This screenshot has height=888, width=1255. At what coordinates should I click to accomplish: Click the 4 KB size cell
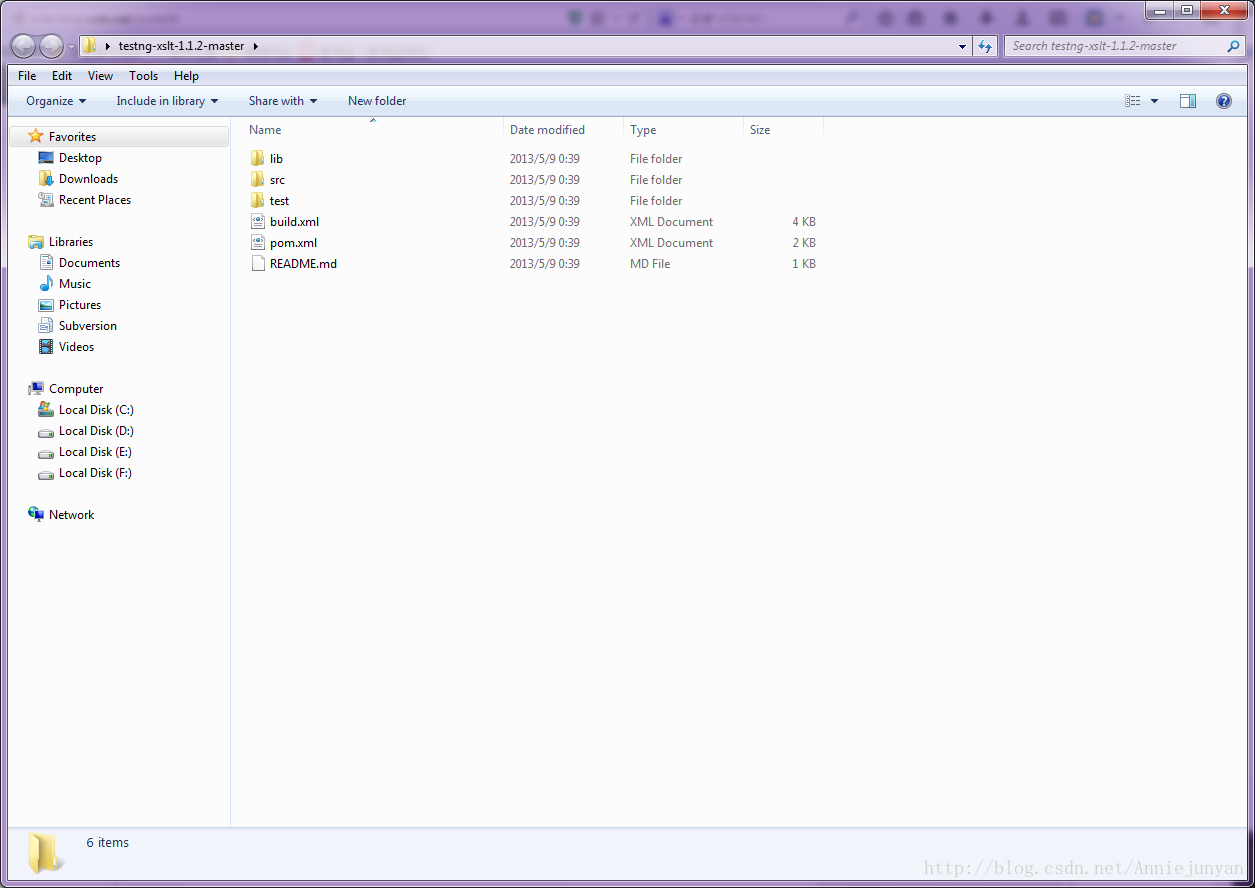click(x=804, y=222)
